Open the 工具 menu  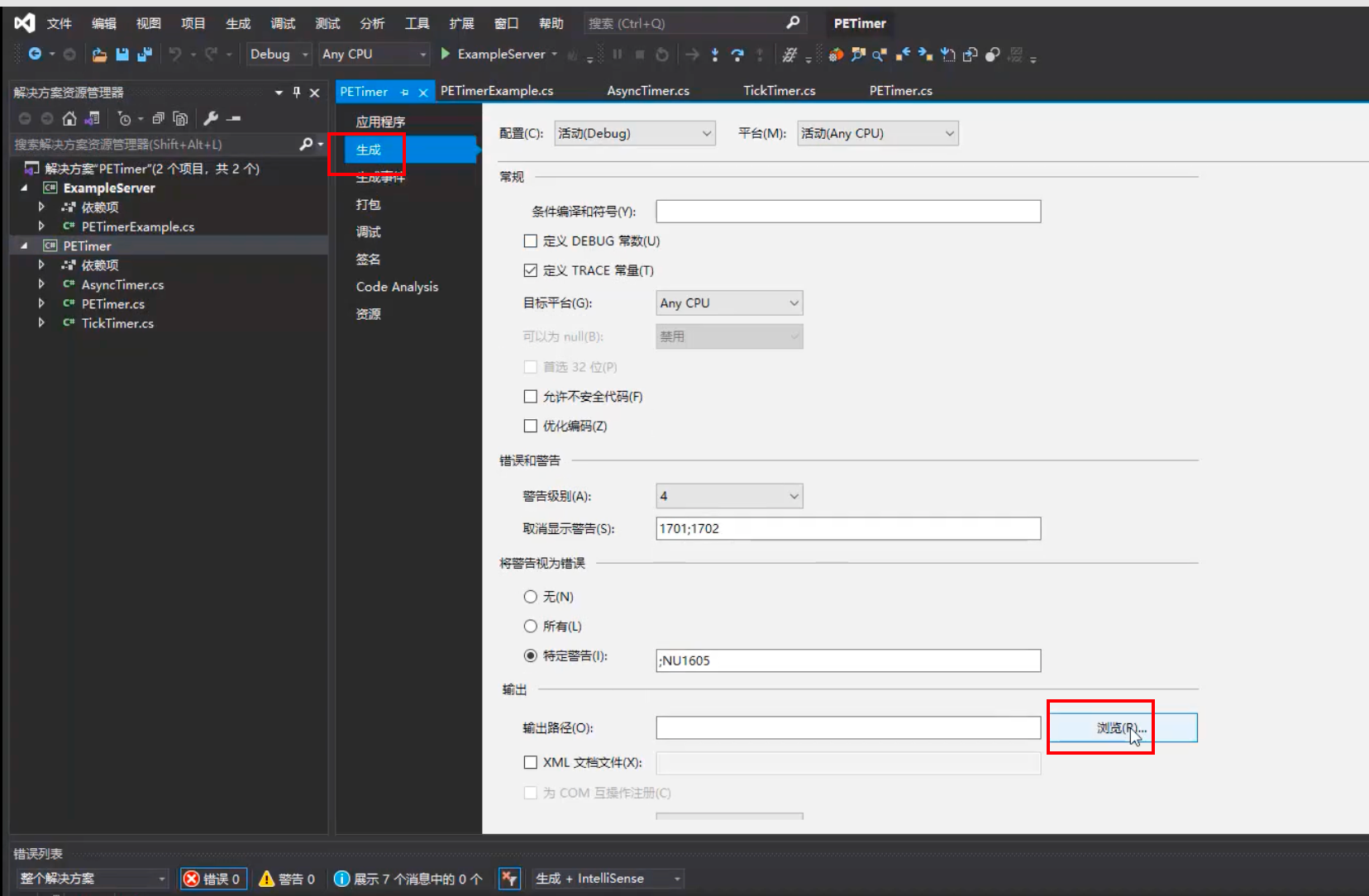(x=417, y=23)
